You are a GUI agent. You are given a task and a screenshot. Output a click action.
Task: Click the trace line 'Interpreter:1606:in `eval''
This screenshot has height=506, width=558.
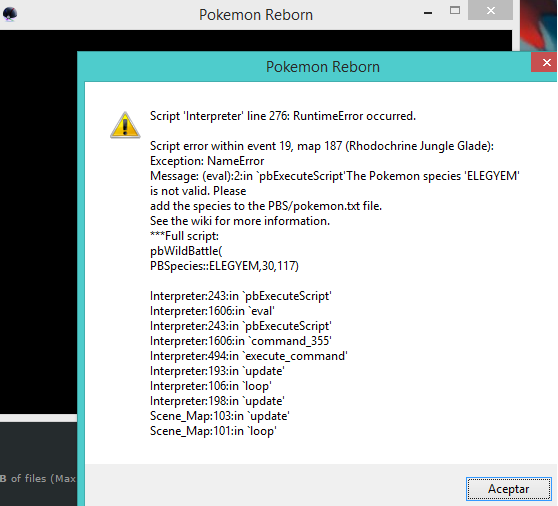(212, 311)
